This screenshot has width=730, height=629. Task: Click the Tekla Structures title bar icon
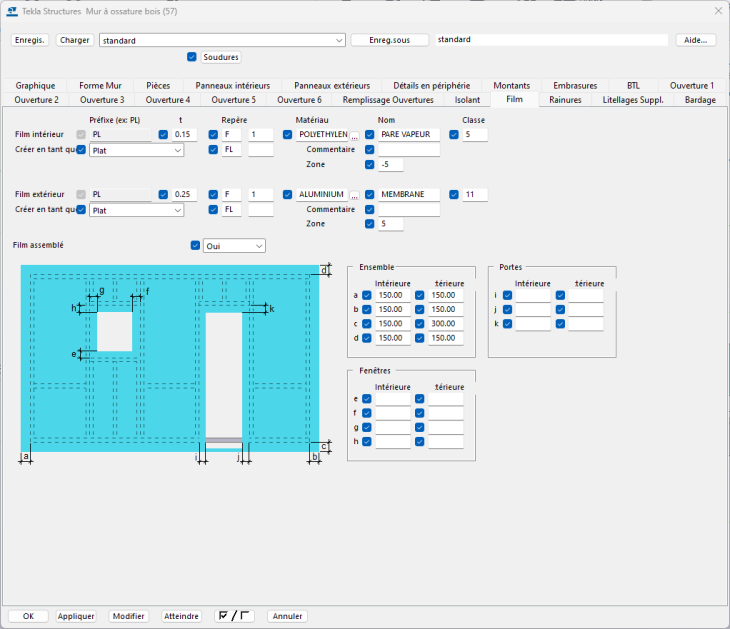[x=11, y=11]
